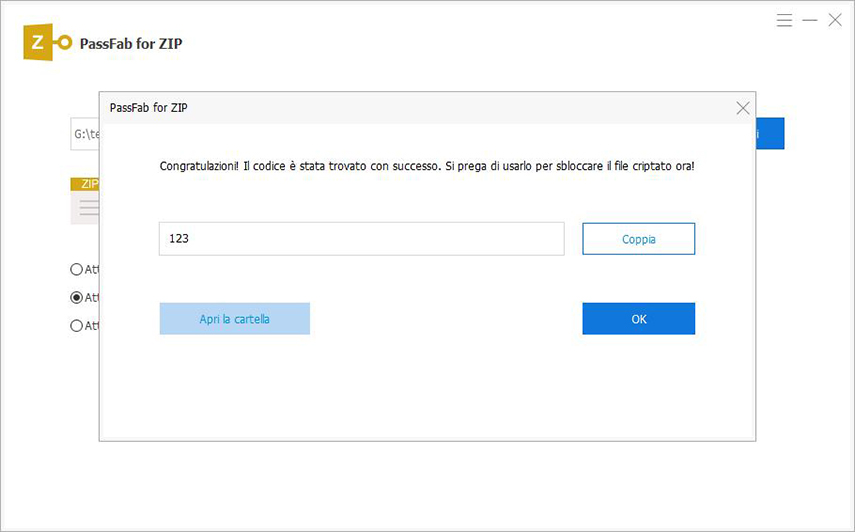The image size is (855, 532).
Task: Open folder with Apri la cartella
Action: tap(234, 319)
